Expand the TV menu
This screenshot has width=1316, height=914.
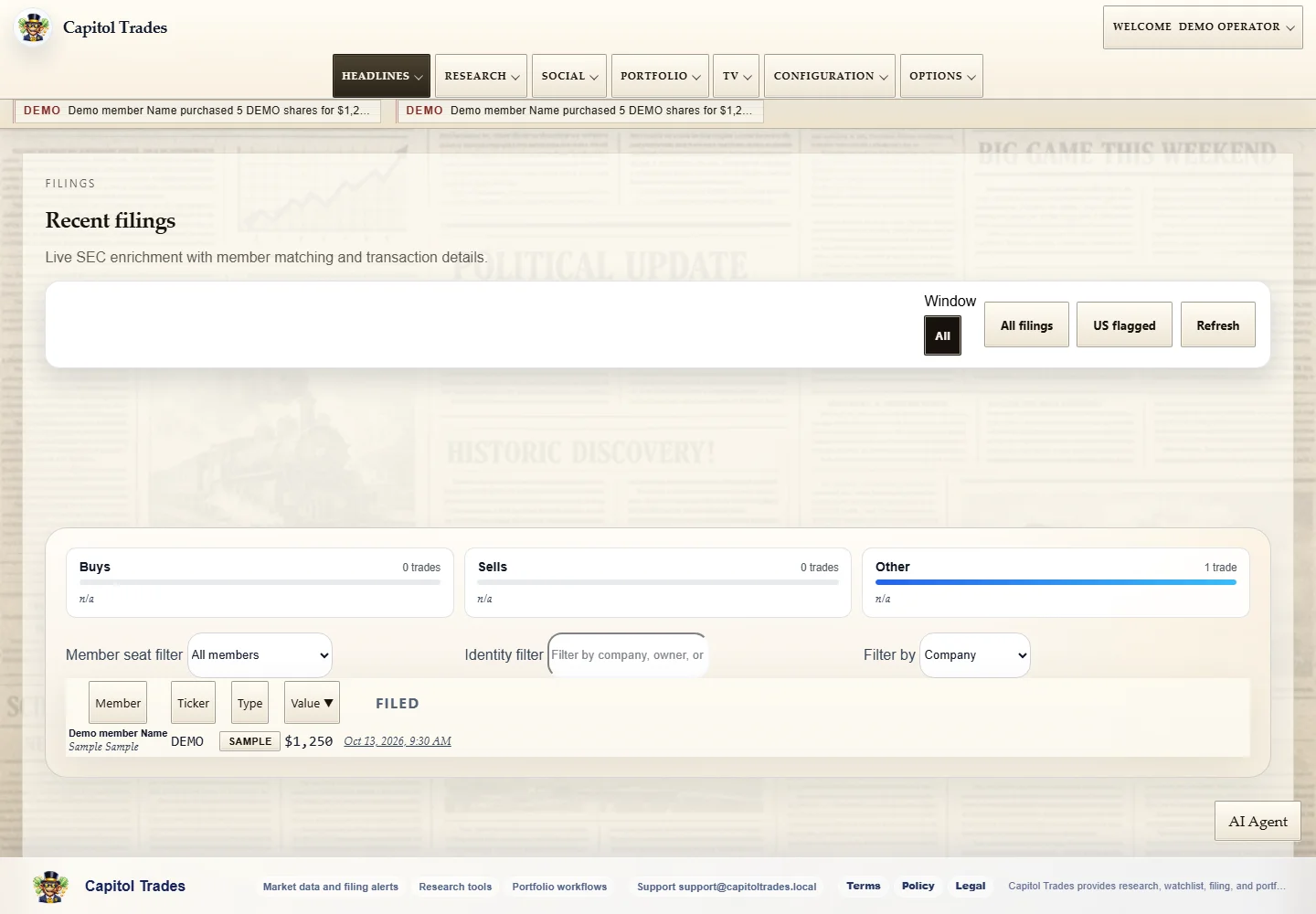click(x=737, y=76)
